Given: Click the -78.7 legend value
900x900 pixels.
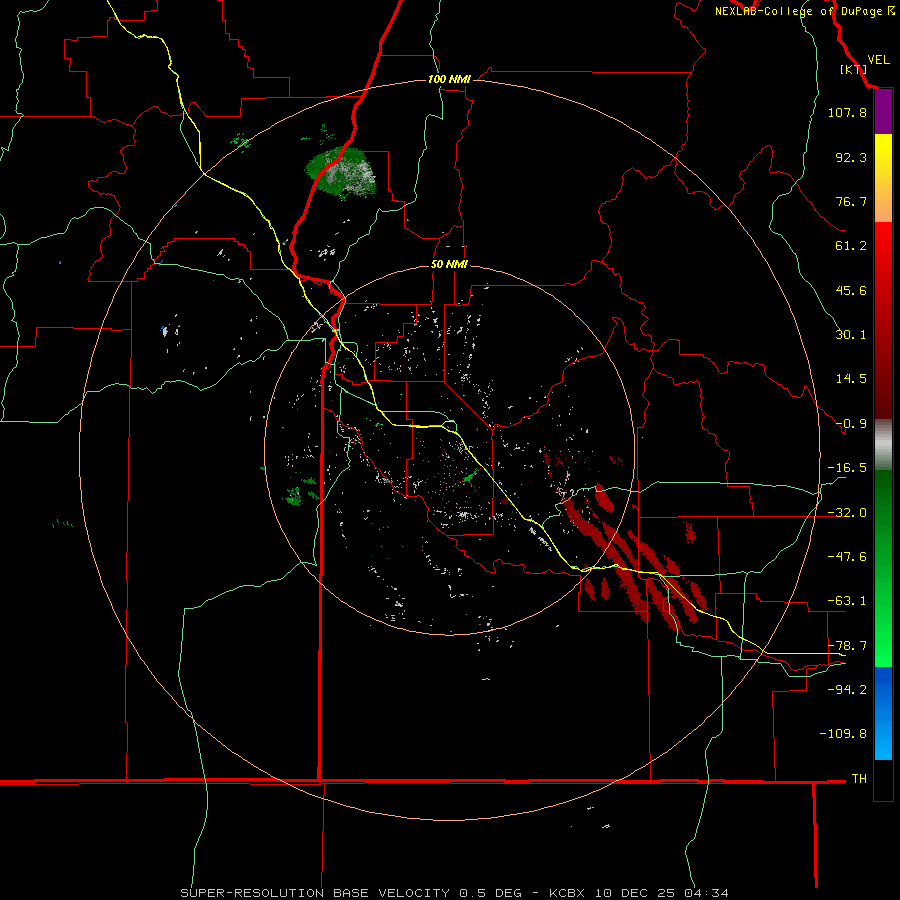Looking at the screenshot, I should (x=847, y=646).
